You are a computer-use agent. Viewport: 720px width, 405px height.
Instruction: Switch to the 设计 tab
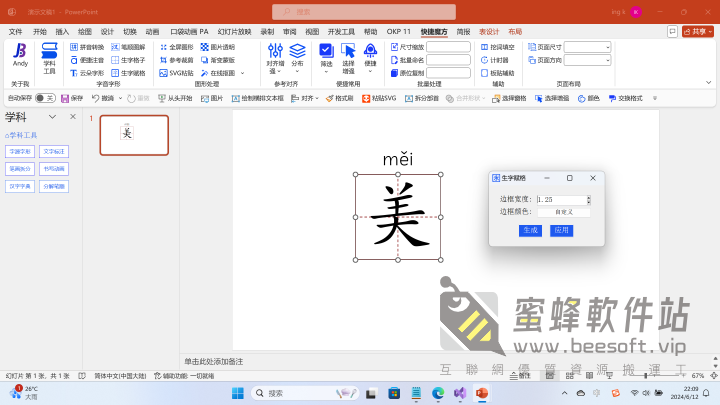click(107, 32)
